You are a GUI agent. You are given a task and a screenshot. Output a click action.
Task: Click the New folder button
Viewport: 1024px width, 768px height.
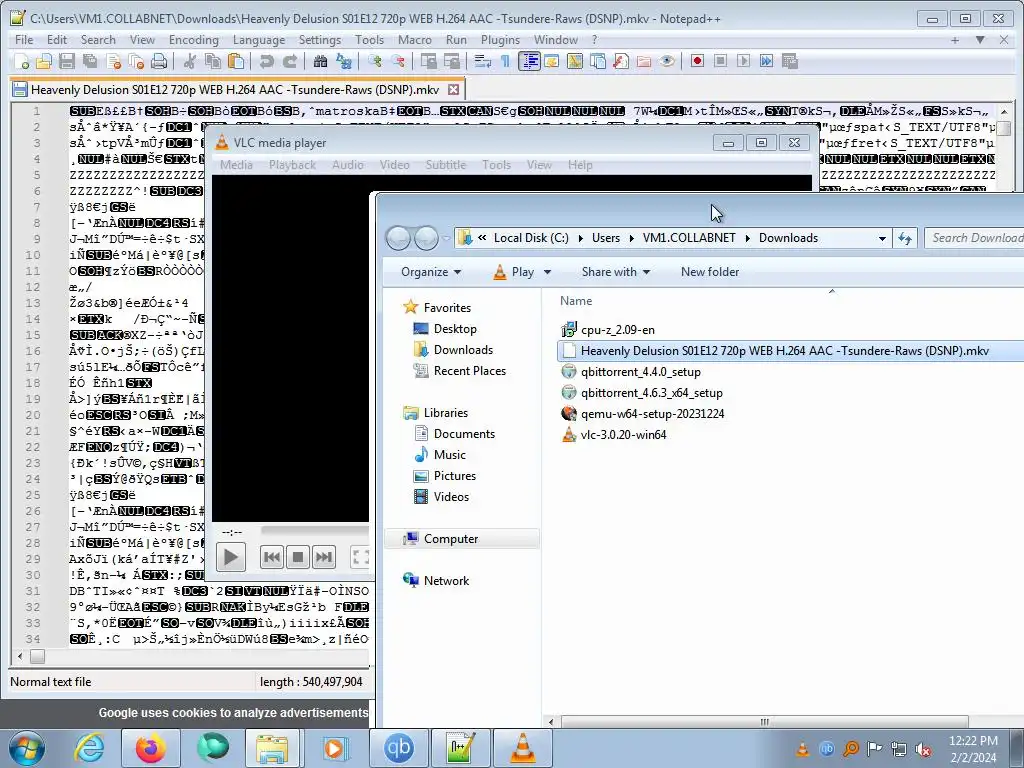(x=710, y=272)
